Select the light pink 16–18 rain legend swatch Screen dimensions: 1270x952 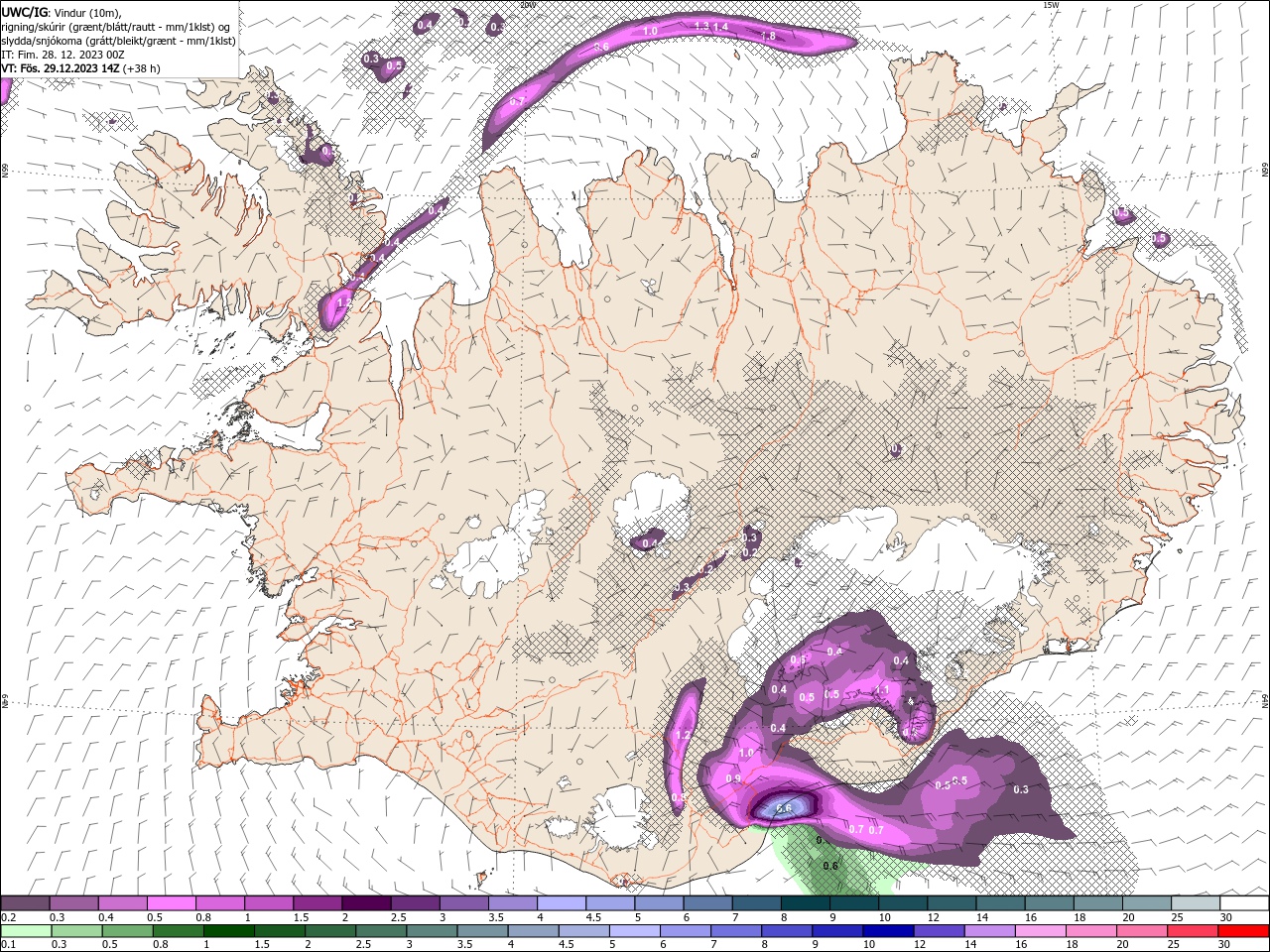tap(1039, 930)
